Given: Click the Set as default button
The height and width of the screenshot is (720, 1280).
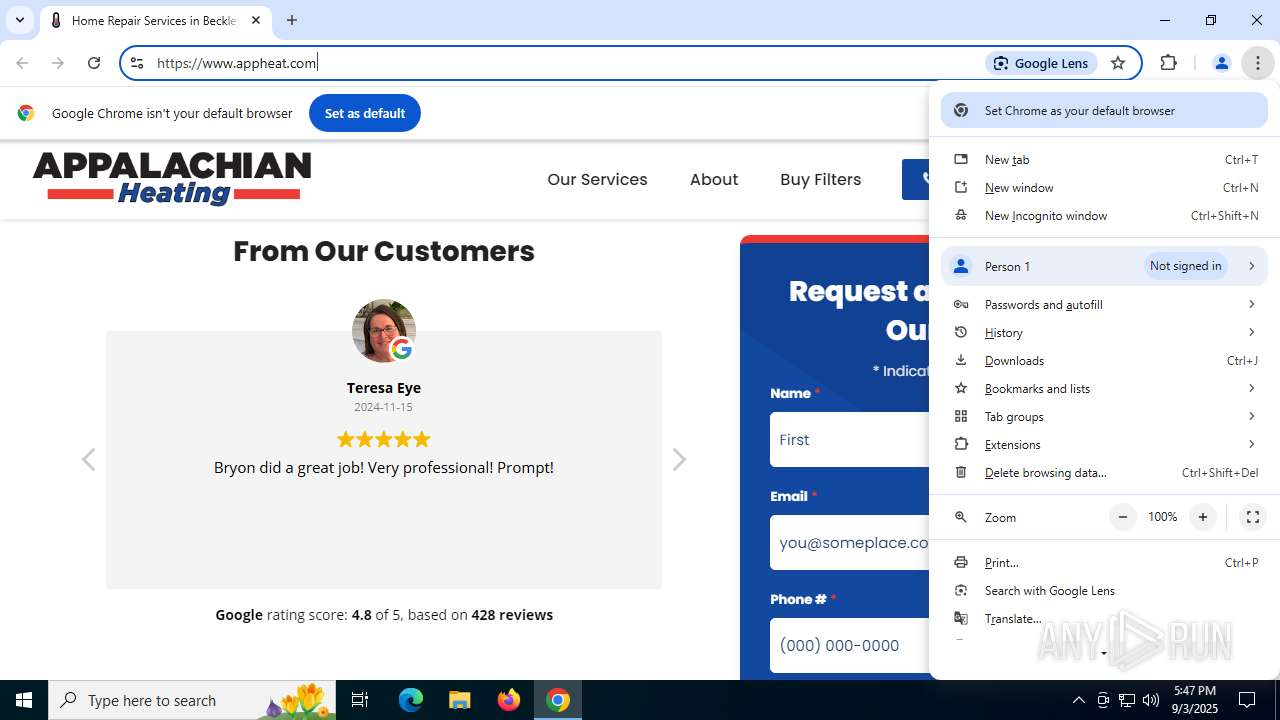Looking at the screenshot, I should 365,113.
